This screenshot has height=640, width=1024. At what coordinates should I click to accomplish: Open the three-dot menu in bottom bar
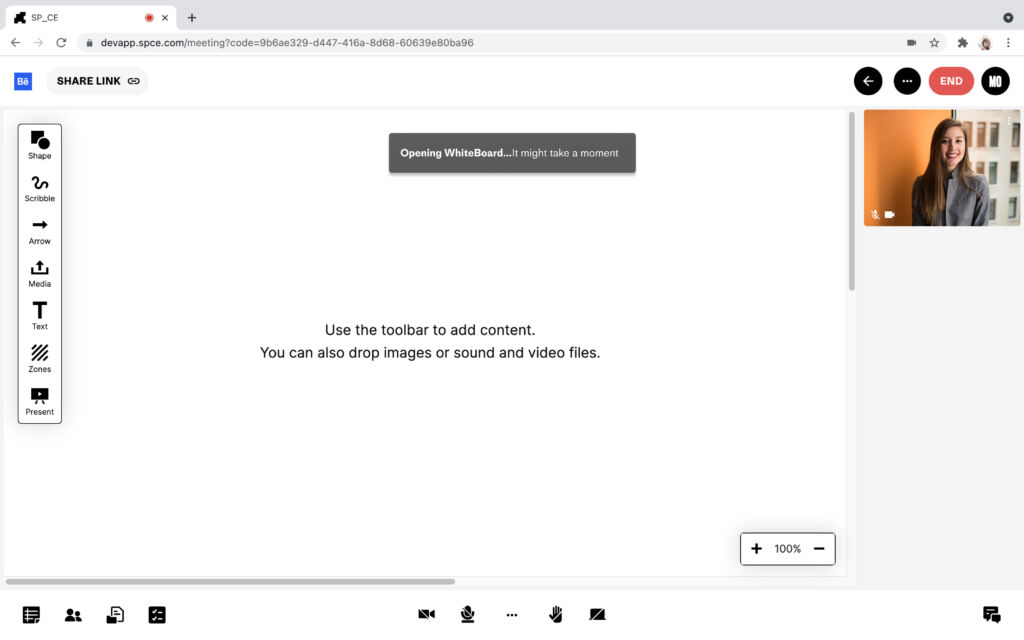click(x=512, y=615)
